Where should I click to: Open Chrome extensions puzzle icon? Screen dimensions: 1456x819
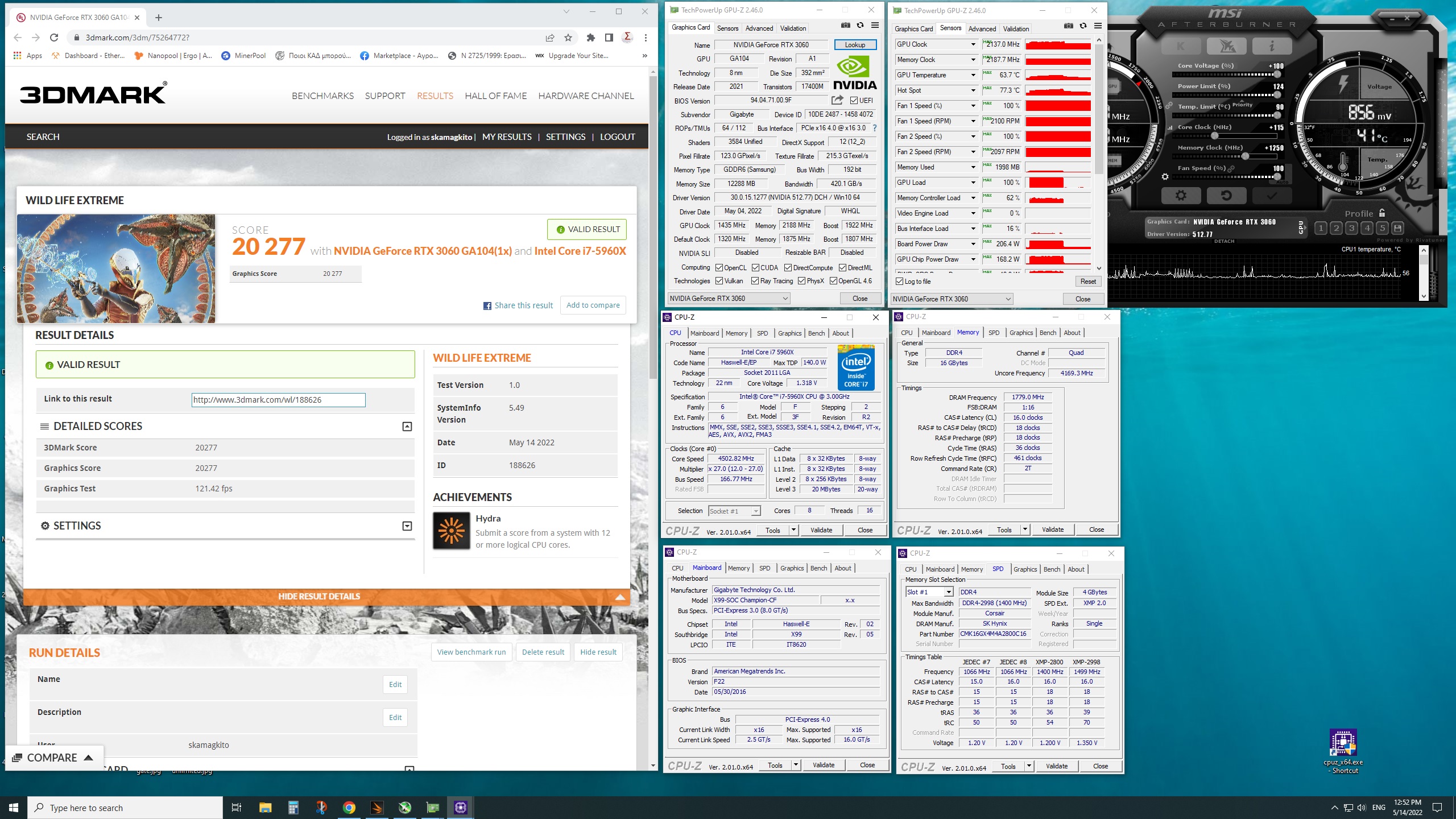tap(591, 38)
